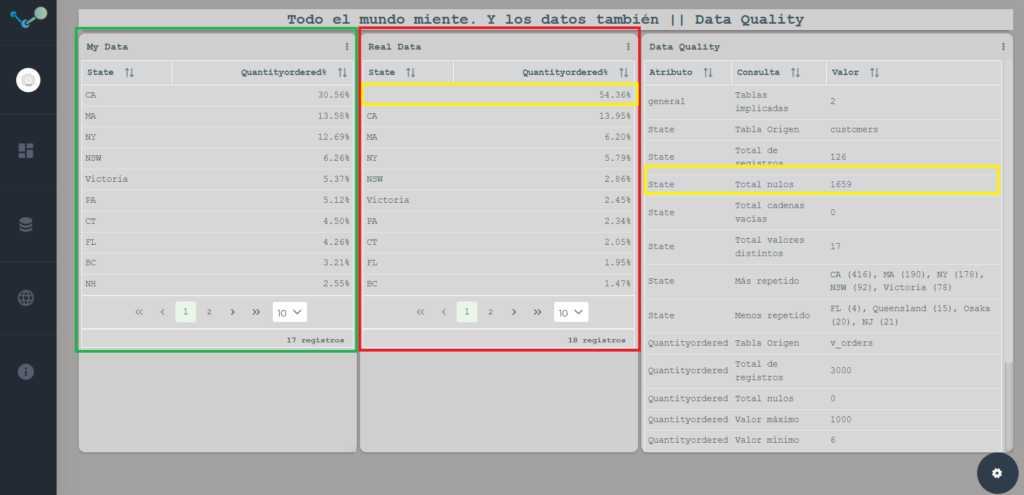The height and width of the screenshot is (495, 1024).
Task: Click the NH row in My Data
Action: (217, 284)
